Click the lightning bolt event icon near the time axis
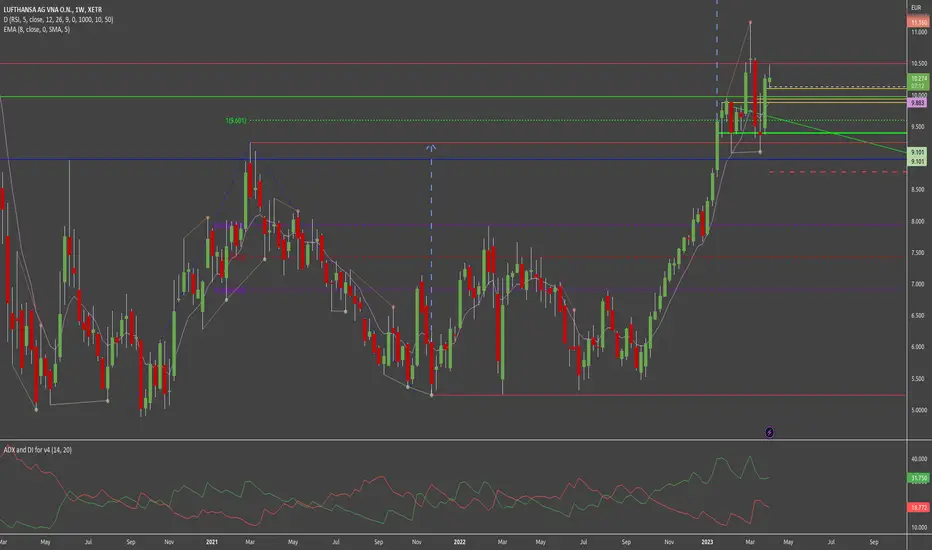932x550 pixels. (769, 432)
